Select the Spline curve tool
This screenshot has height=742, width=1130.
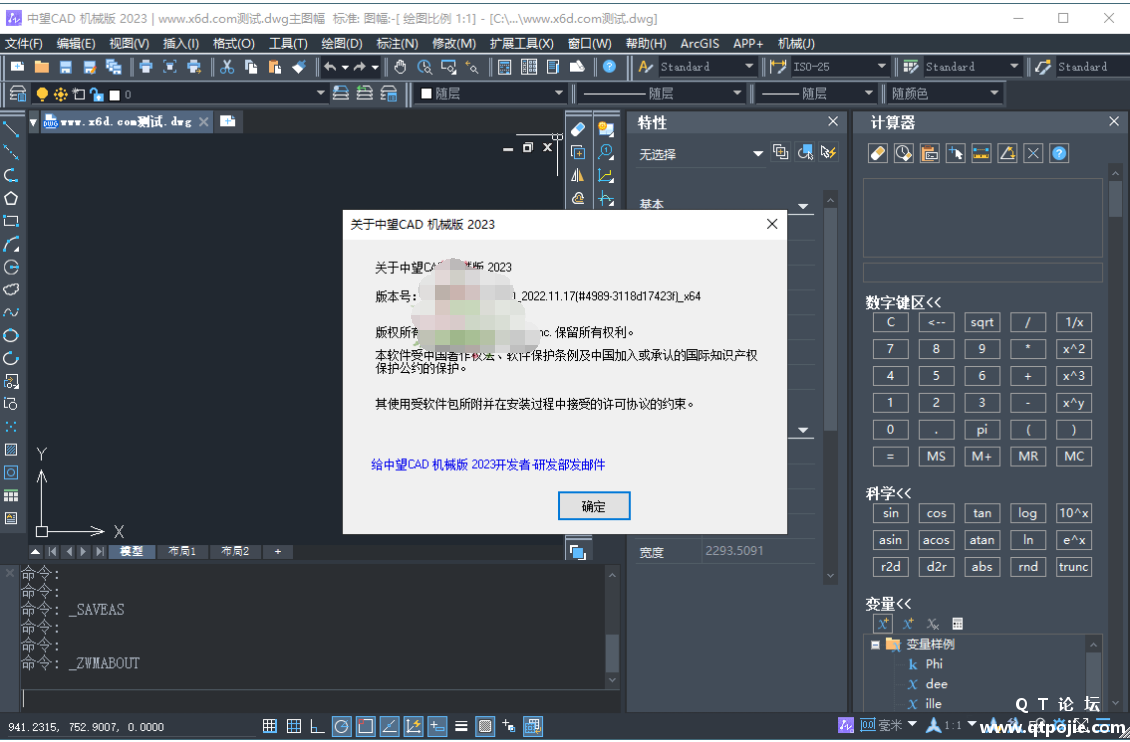point(11,312)
